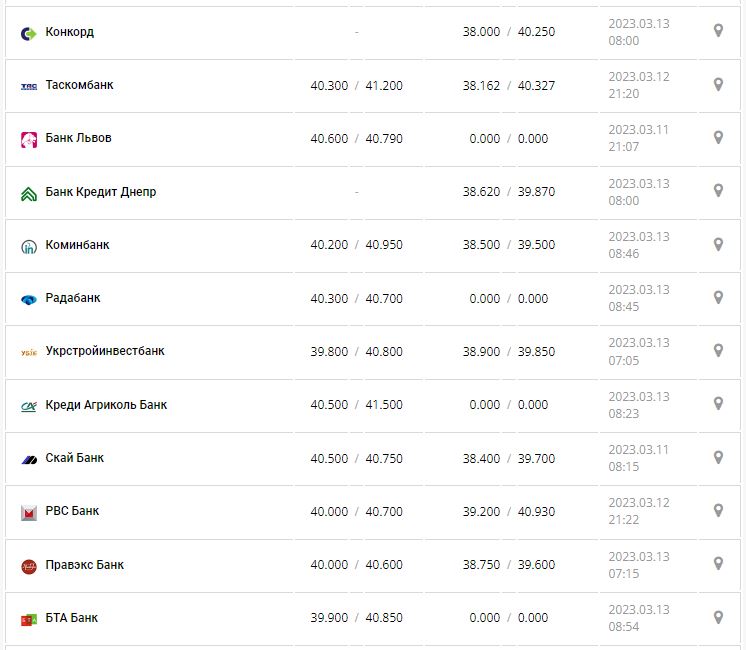The image size is (746, 650).
Task: Click the Креди Агриколь Банк name
Action: click(x=106, y=405)
